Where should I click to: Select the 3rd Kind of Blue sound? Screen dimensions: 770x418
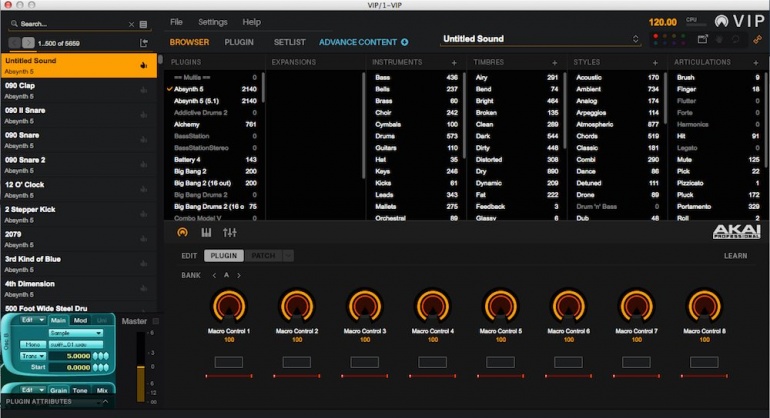coord(79,264)
